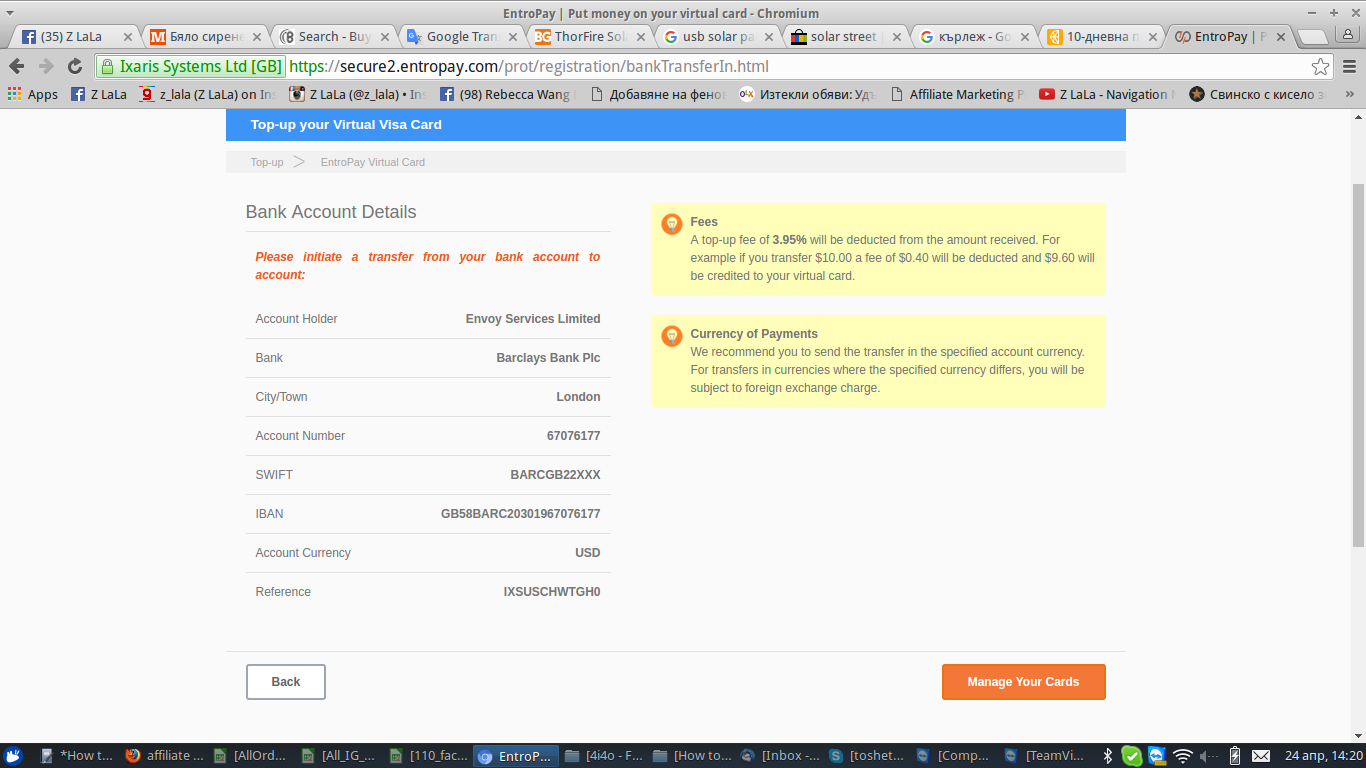Switch to the *How t... editor taskbar window
1366x768 pixels.
(78, 756)
